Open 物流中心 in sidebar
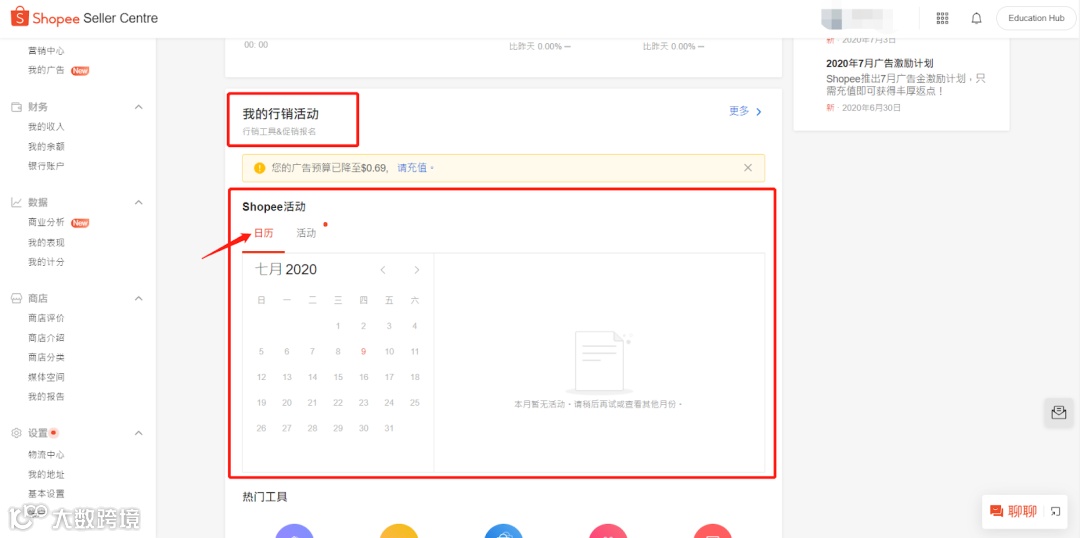1080x538 pixels. (46, 455)
